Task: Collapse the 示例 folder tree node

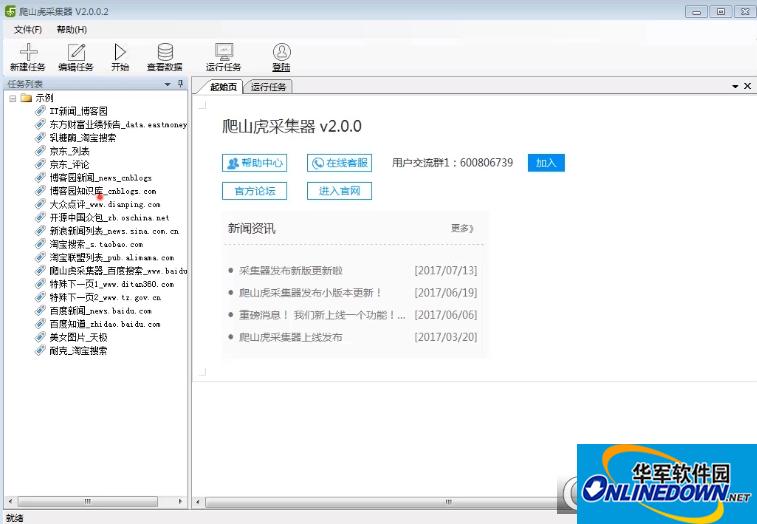Action: (x=13, y=98)
